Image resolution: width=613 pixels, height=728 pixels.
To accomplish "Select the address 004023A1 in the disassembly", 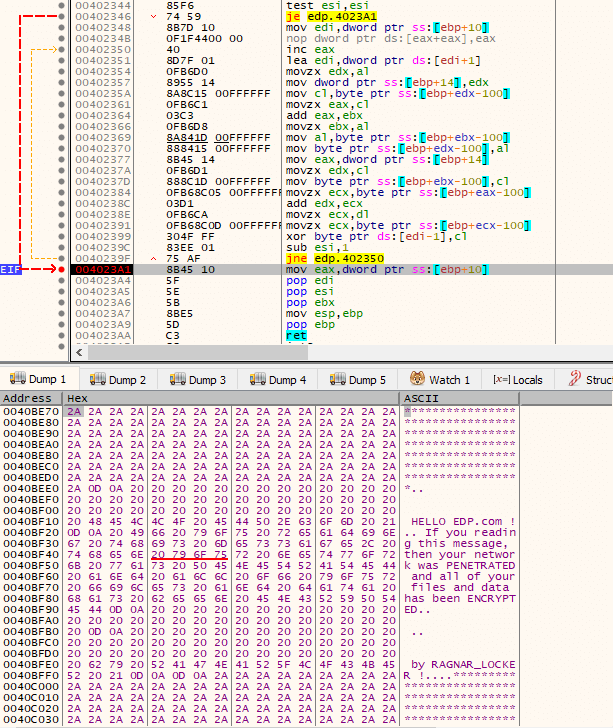I will pos(103,269).
